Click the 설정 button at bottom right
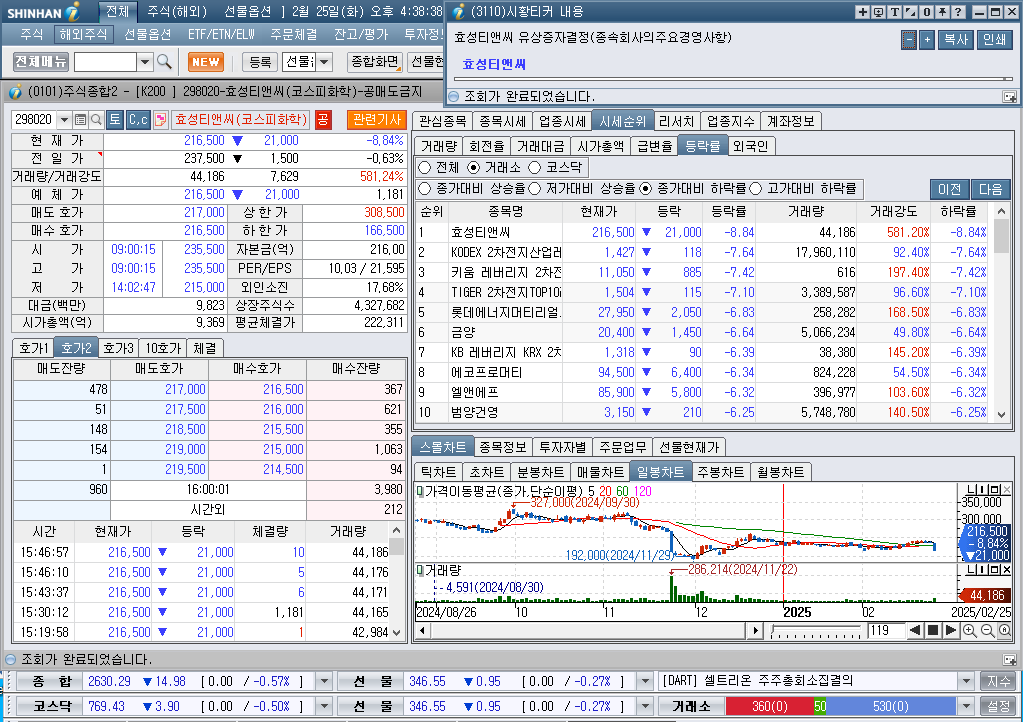The height and width of the screenshot is (722, 1023). 998,706
